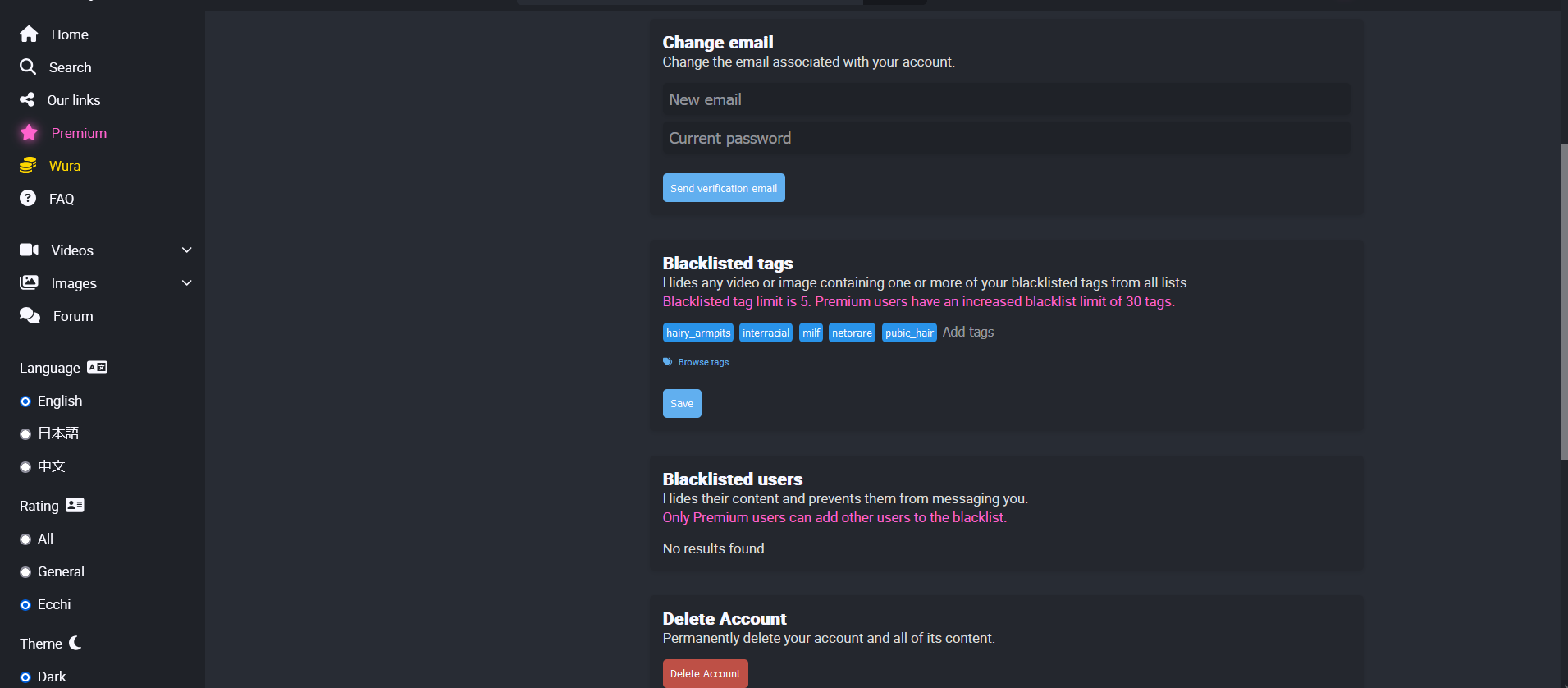Screen dimensions: 1568x688
Task: Open the Browse tags link
Action: (x=703, y=362)
